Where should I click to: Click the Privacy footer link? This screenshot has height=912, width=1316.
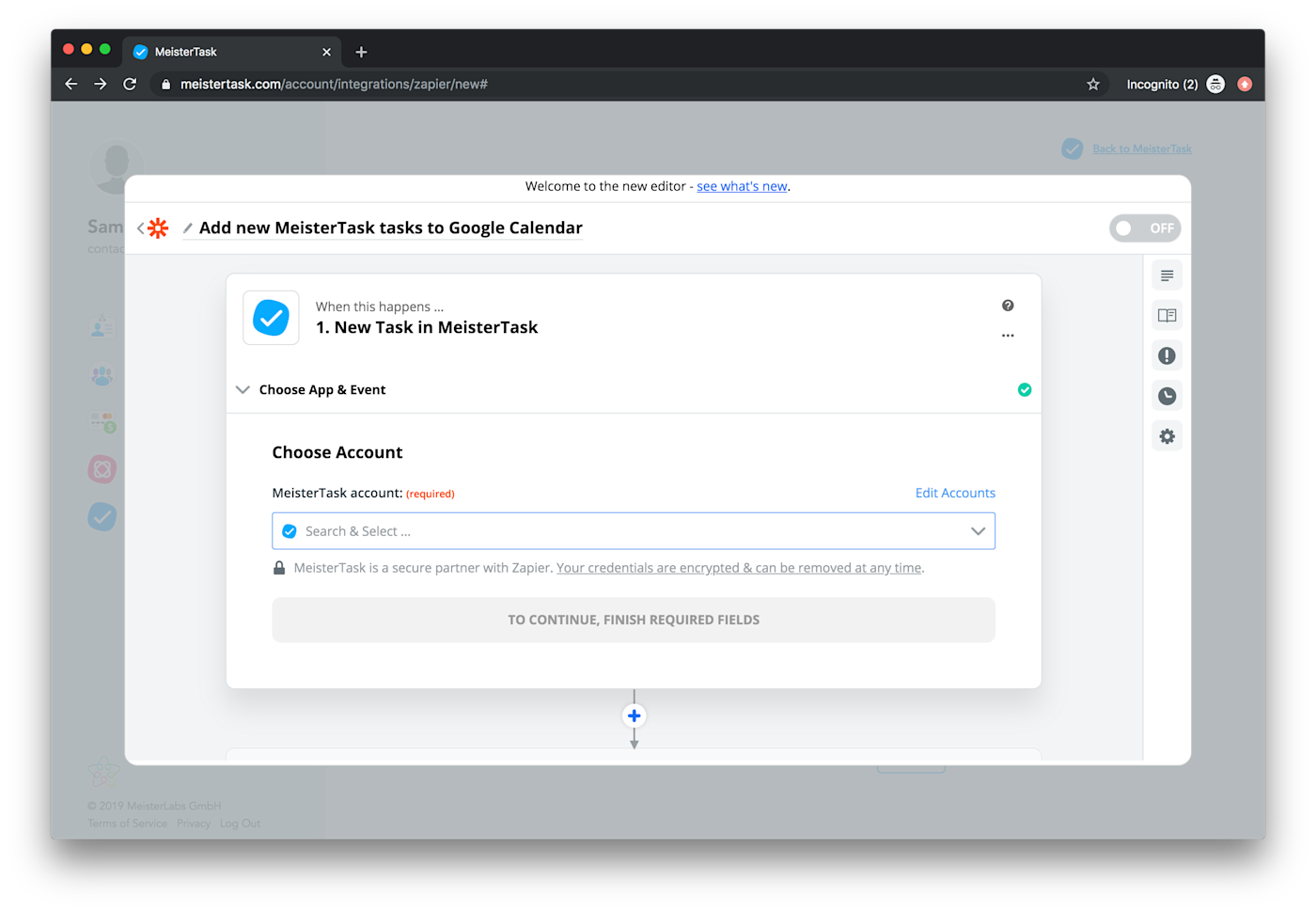pyautogui.click(x=194, y=824)
